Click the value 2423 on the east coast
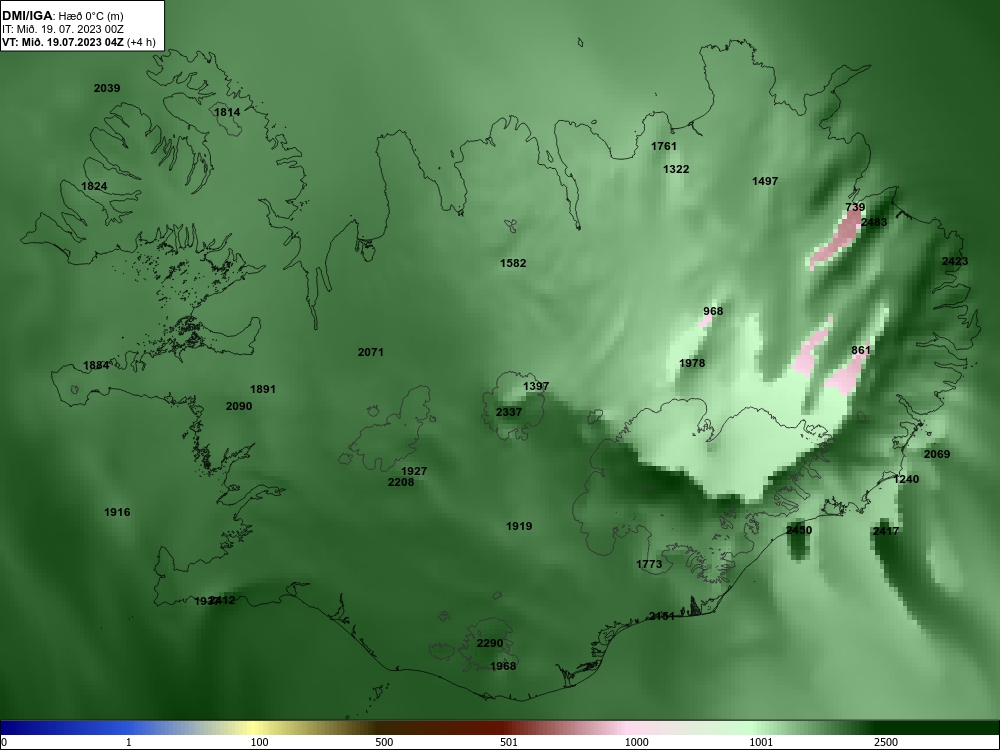The height and width of the screenshot is (750, 1000). pos(955,261)
